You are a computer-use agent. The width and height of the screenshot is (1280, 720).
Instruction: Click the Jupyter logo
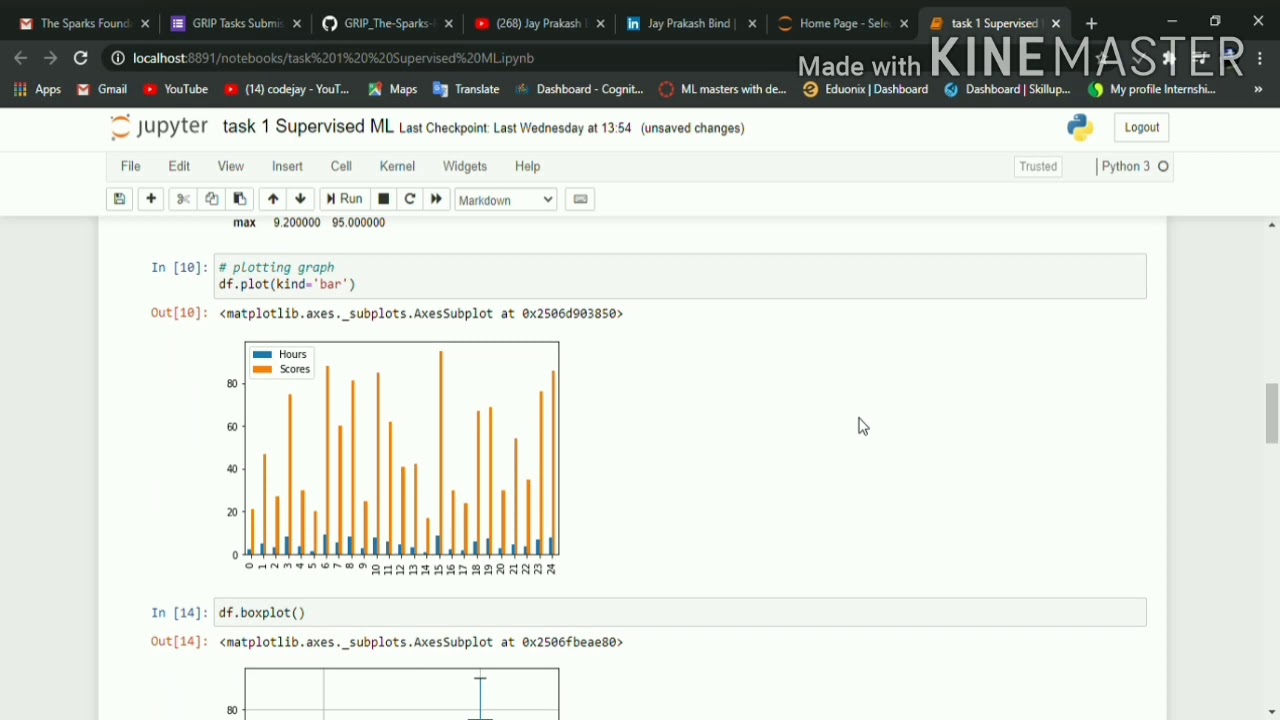point(160,127)
